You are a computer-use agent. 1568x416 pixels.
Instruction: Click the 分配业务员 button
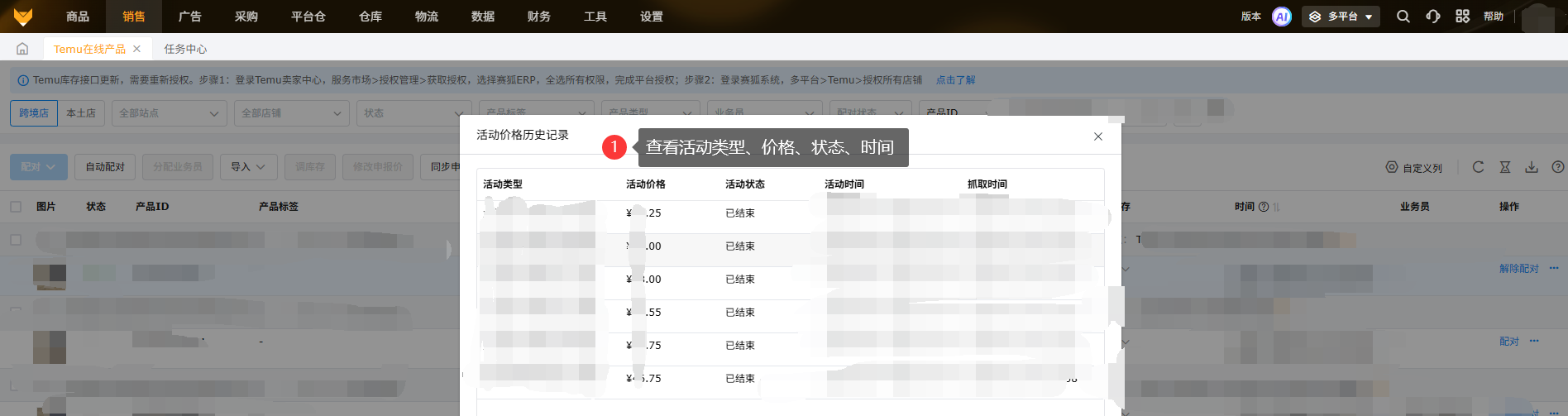(178, 167)
